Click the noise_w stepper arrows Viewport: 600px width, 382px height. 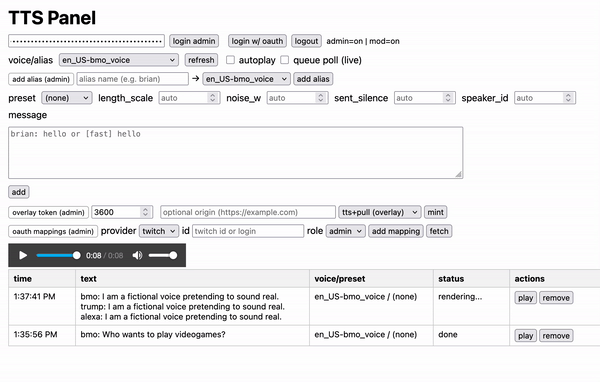[321, 98]
